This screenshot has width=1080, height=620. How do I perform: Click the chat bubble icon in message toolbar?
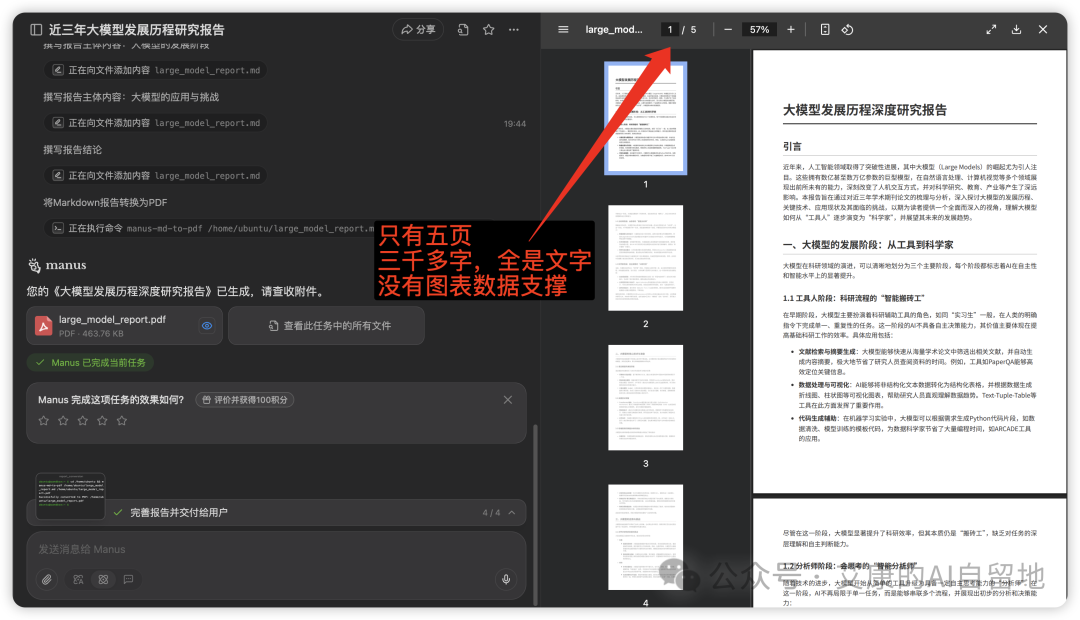(x=128, y=579)
